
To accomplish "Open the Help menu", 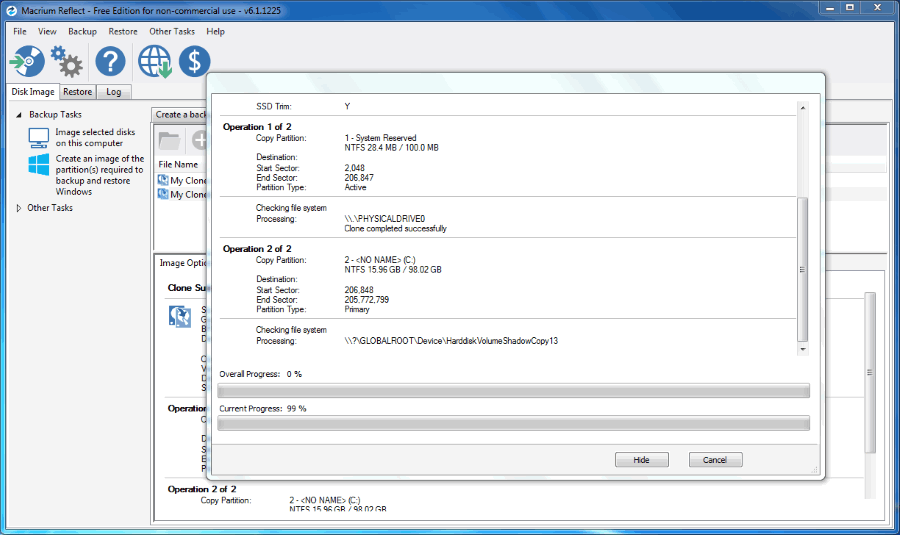I will coord(215,32).
